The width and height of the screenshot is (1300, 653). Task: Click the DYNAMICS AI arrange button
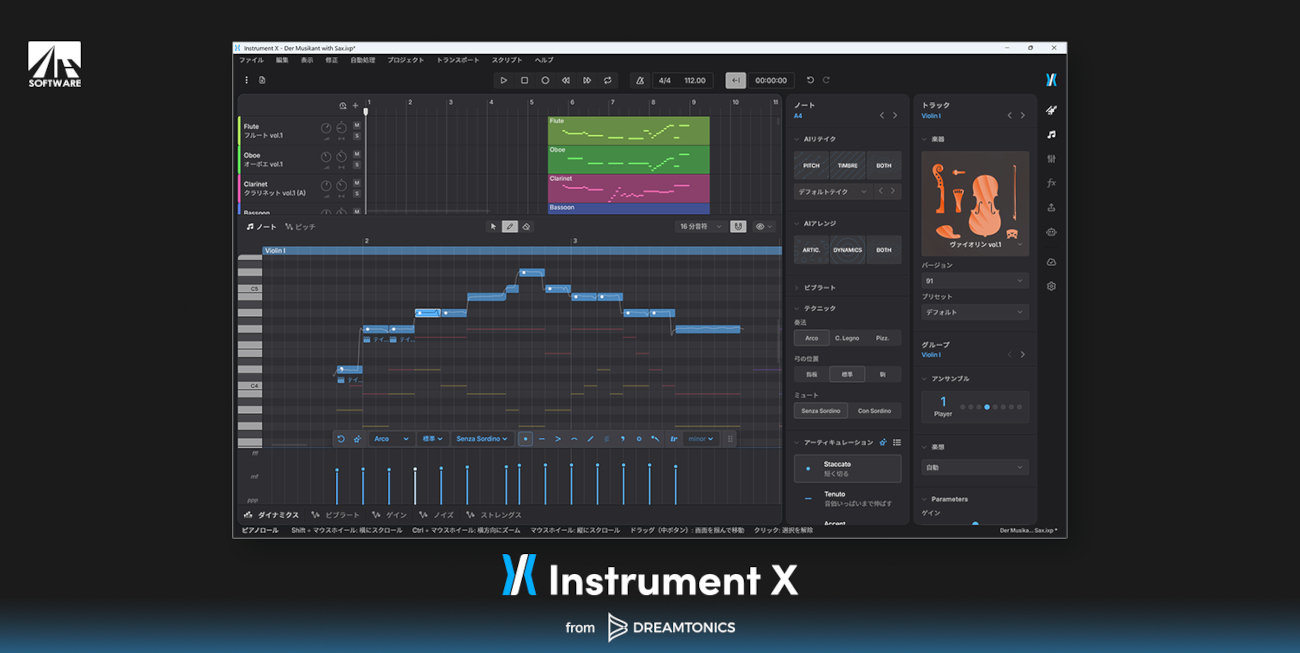tap(848, 250)
